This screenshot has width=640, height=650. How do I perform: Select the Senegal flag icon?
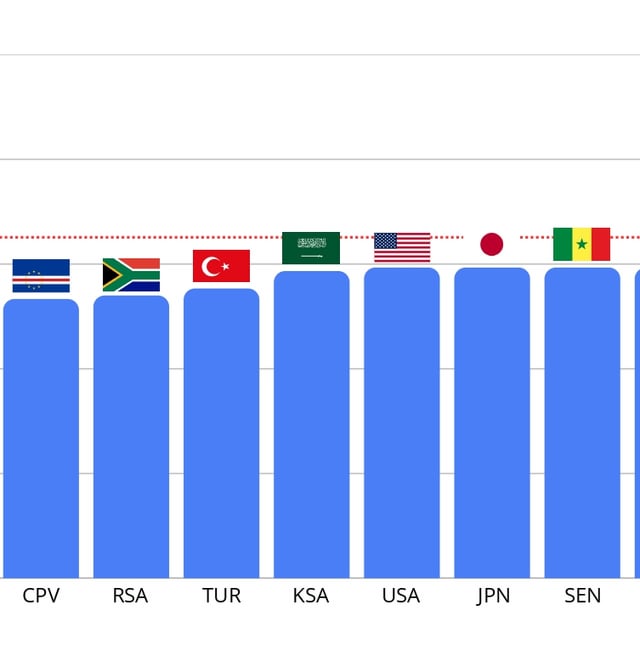tap(582, 244)
